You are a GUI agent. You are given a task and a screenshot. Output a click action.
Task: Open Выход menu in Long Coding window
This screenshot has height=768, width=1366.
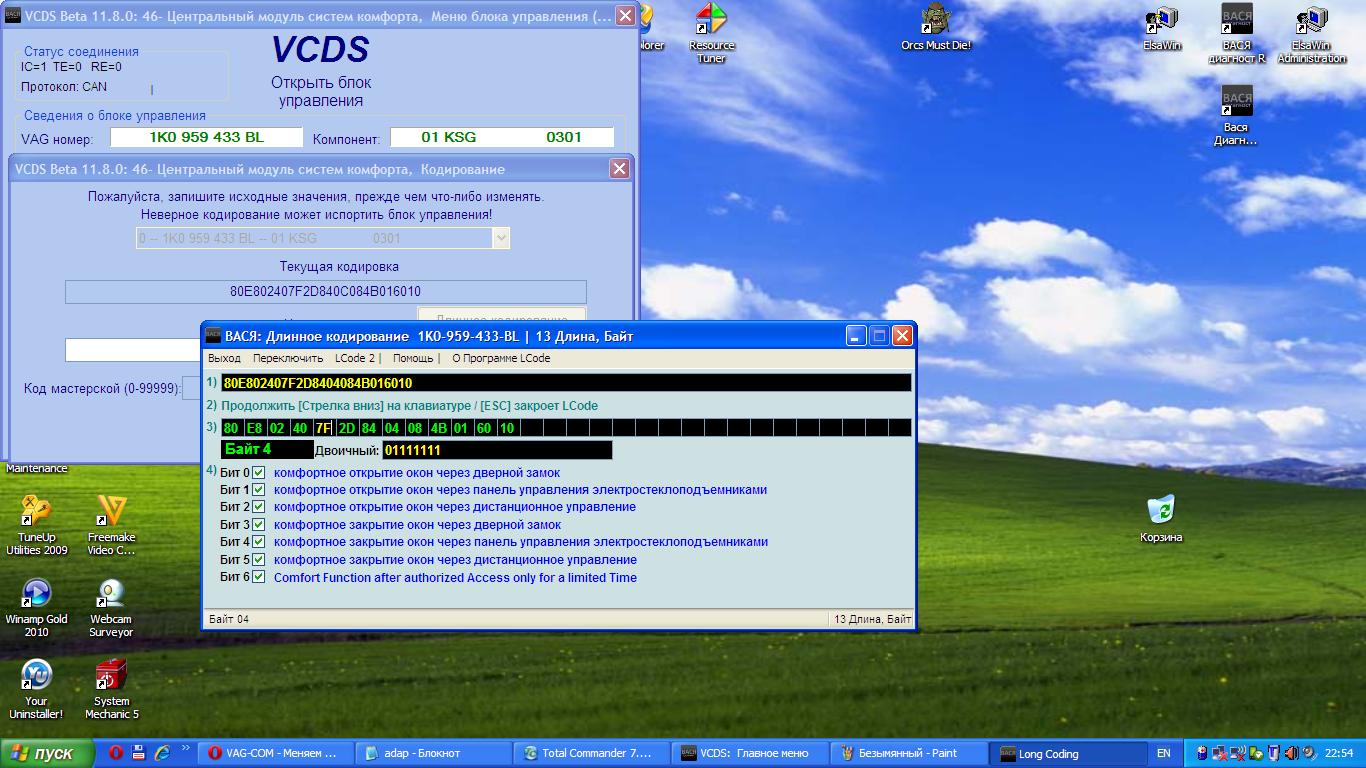(x=224, y=358)
